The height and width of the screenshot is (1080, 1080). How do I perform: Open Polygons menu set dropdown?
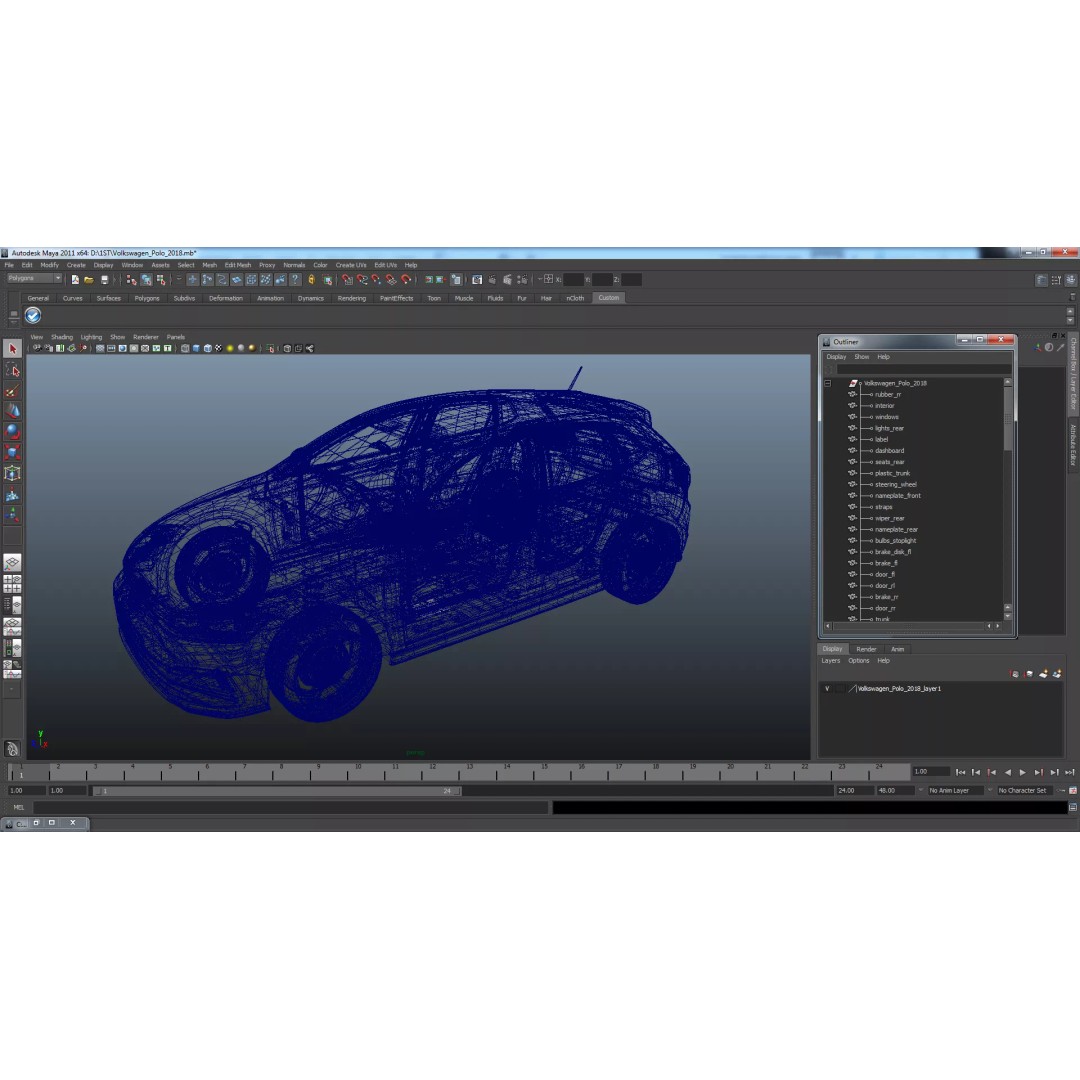34,278
